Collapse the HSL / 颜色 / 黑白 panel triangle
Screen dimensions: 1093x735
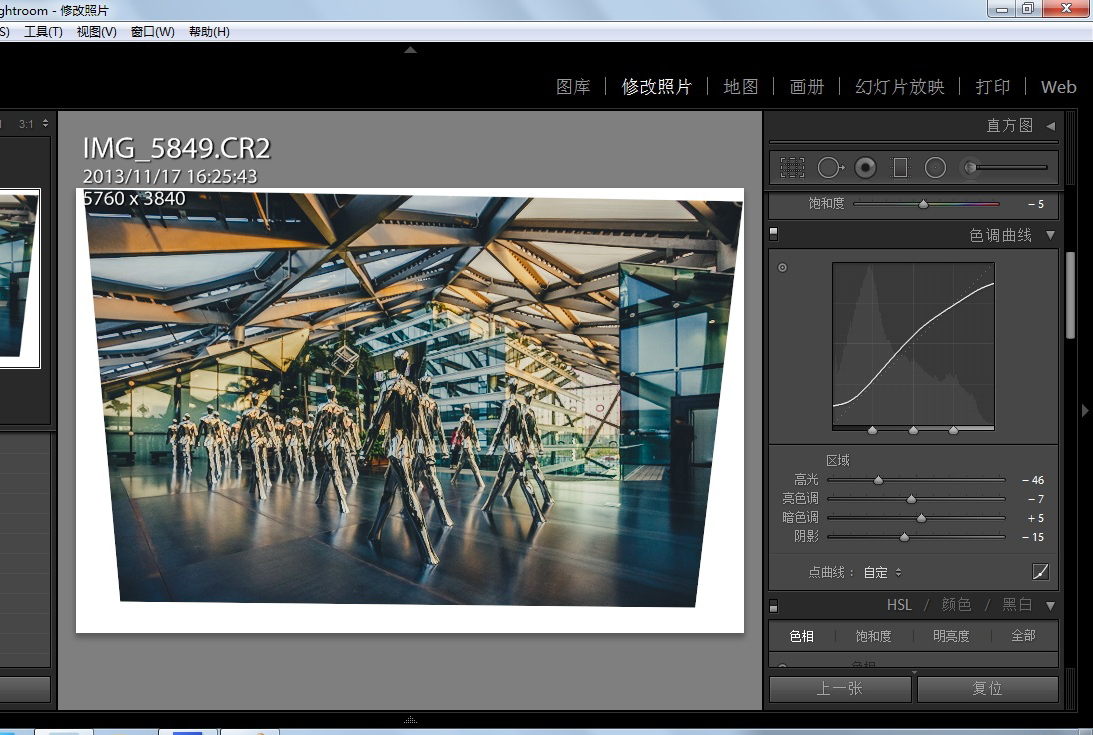point(1050,606)
